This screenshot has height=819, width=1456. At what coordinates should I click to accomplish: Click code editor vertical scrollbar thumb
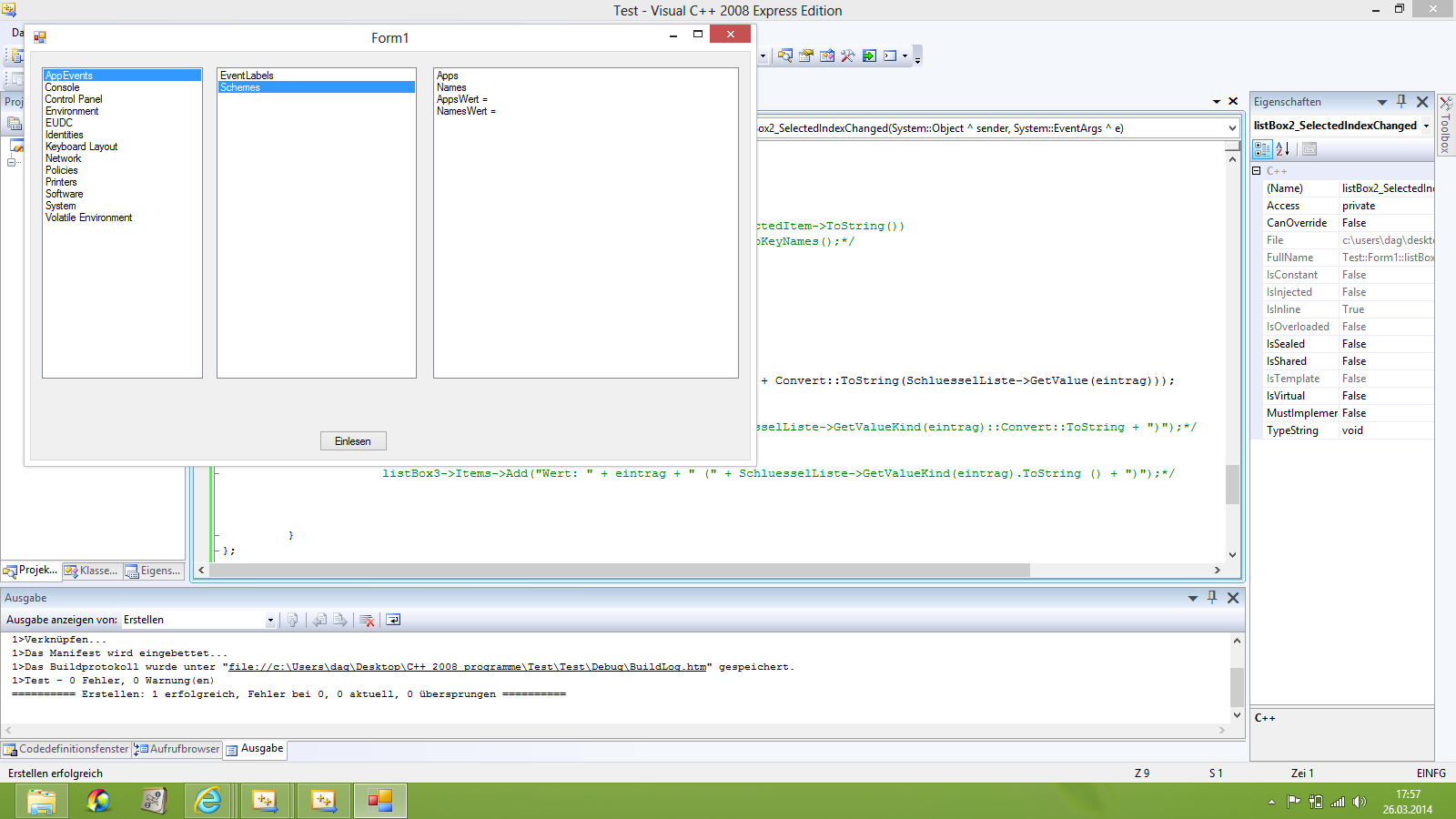pyautogui.click(x=1232, y=484)
